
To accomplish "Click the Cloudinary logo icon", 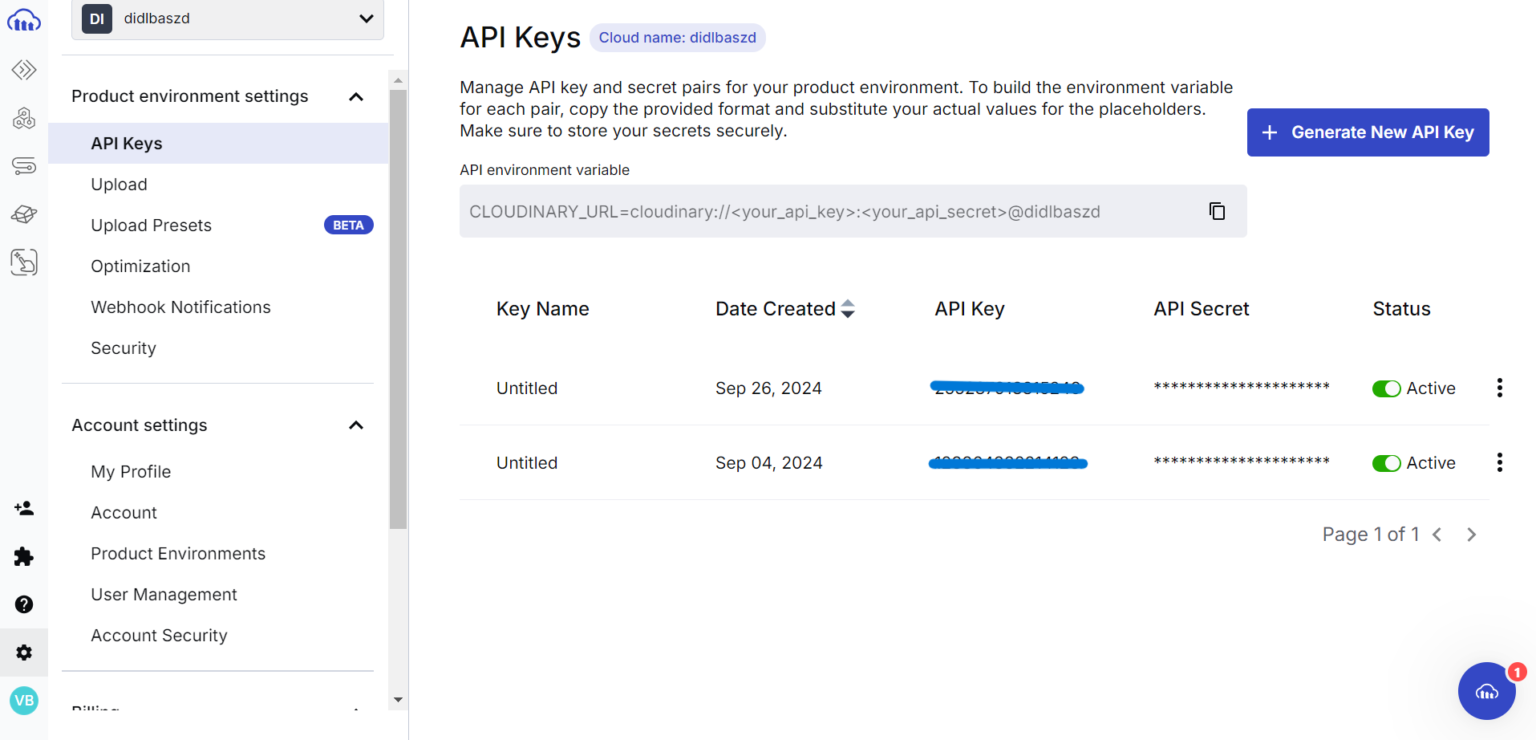I will click(x=24, y=18).
